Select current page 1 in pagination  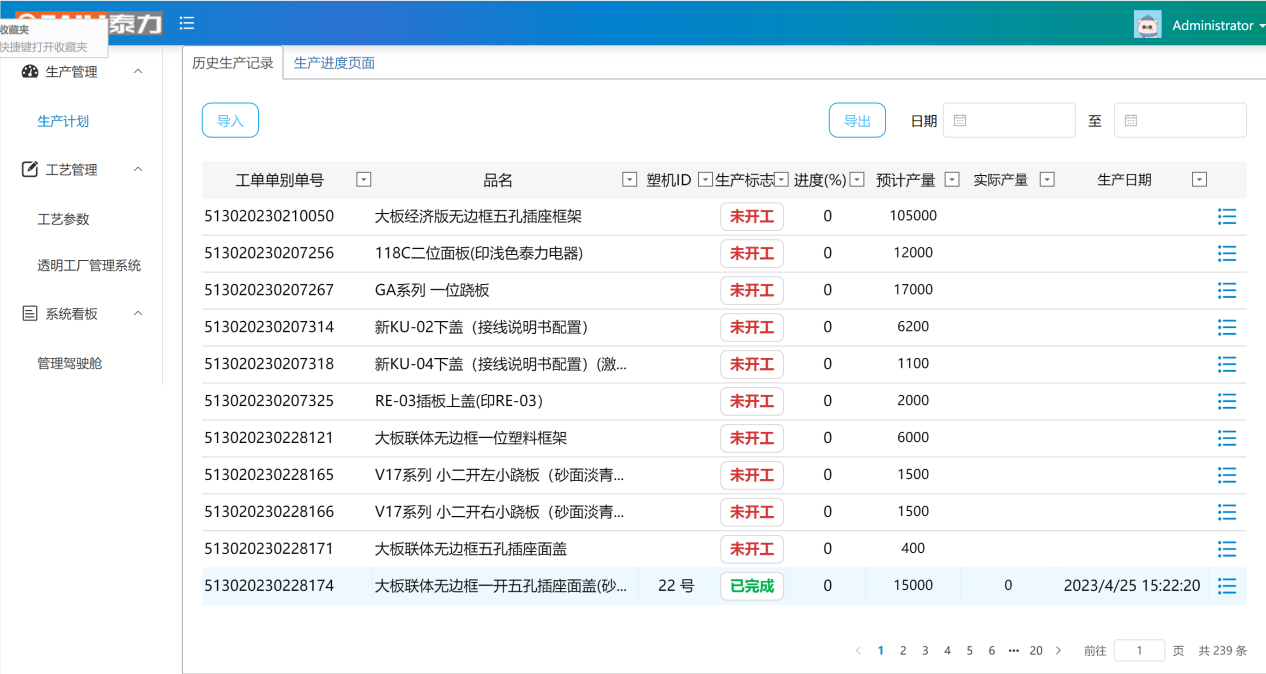click(881, 650)
